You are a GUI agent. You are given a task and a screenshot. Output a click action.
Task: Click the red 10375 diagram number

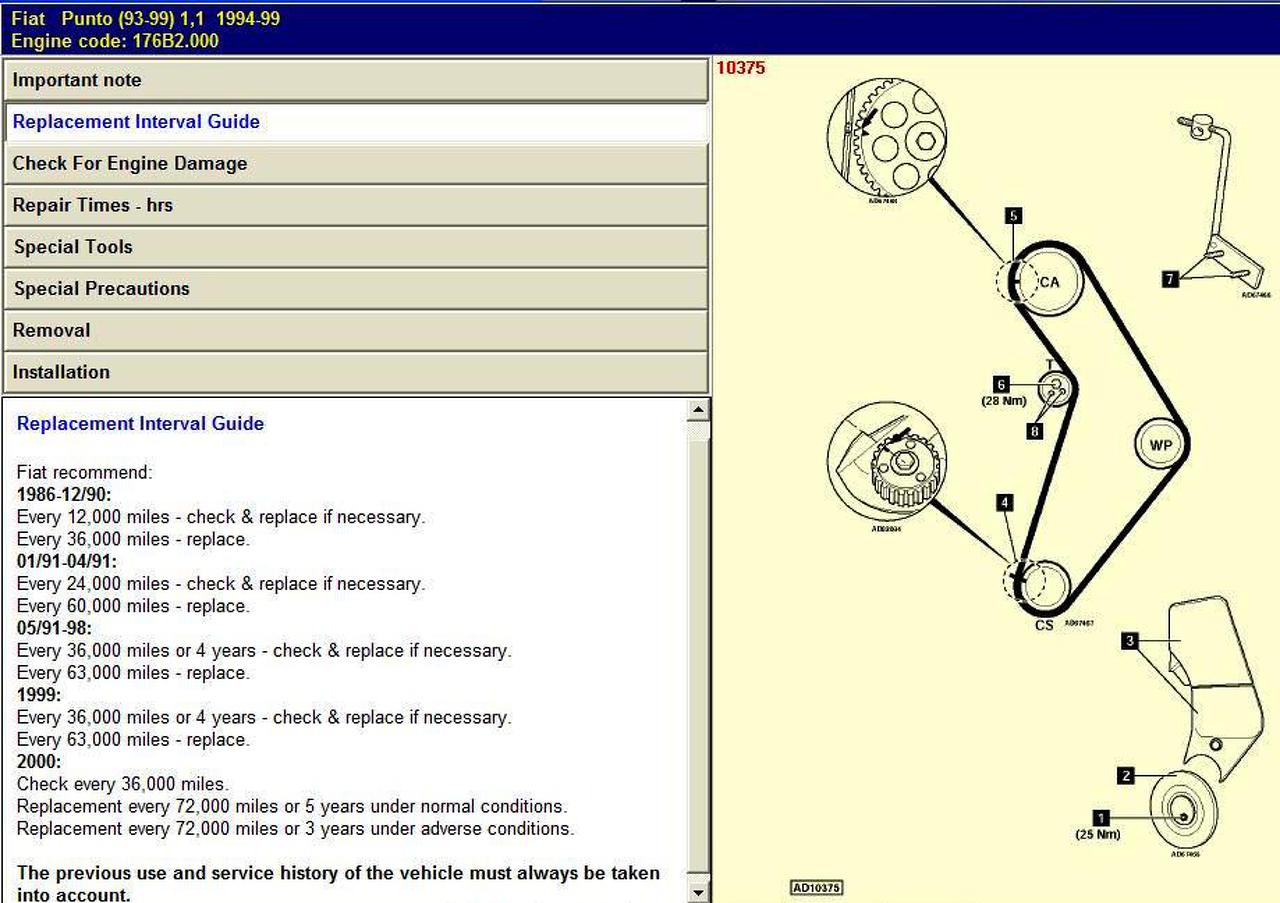tap(741, 68)
